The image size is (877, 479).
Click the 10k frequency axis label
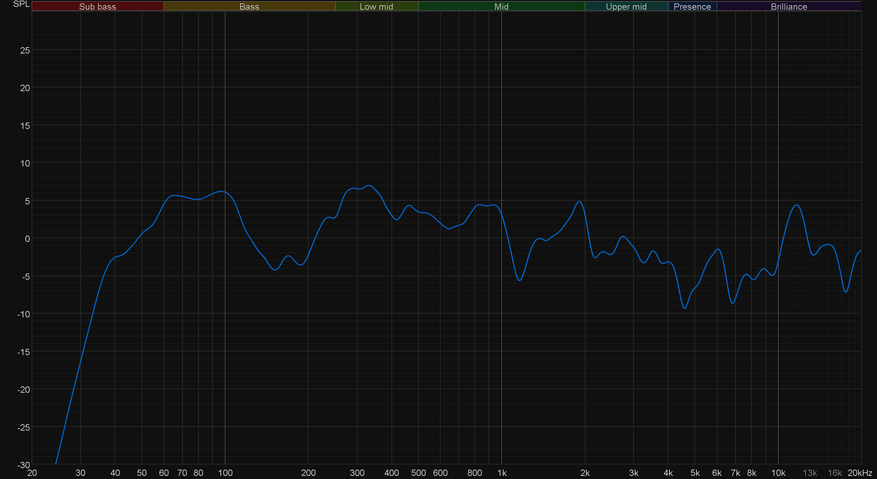778,472
